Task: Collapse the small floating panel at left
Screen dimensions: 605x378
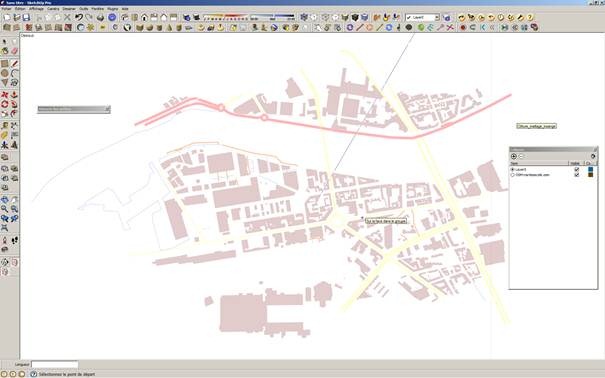Action: (108, 109)
